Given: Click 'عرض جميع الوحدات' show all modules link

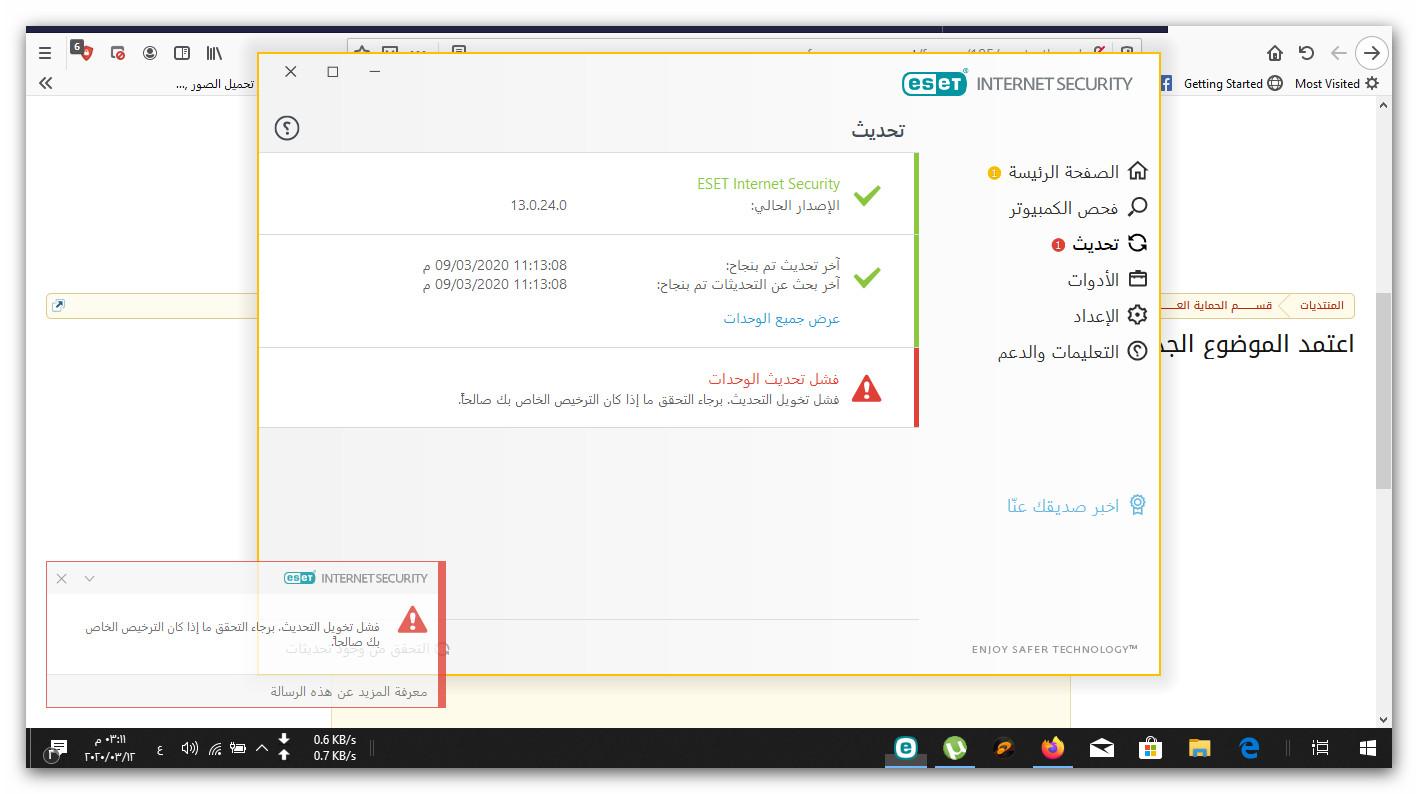Looking at the screenshot, I should [782, 318].
